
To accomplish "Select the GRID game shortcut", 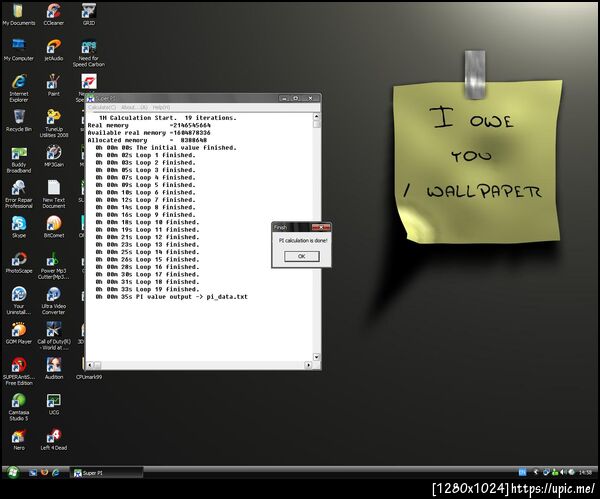I will 89,15.
